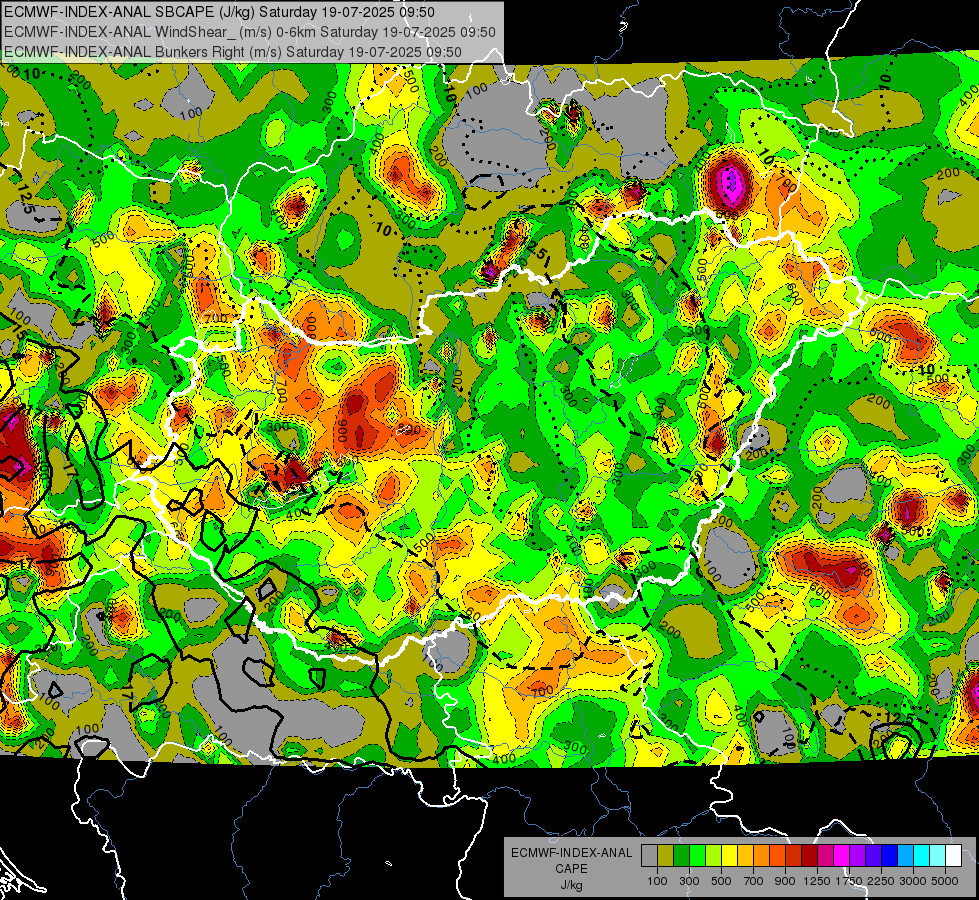The image size is (979, 900).
Task: Select the dark red legend swatch
Action: [x=809, y=856]
